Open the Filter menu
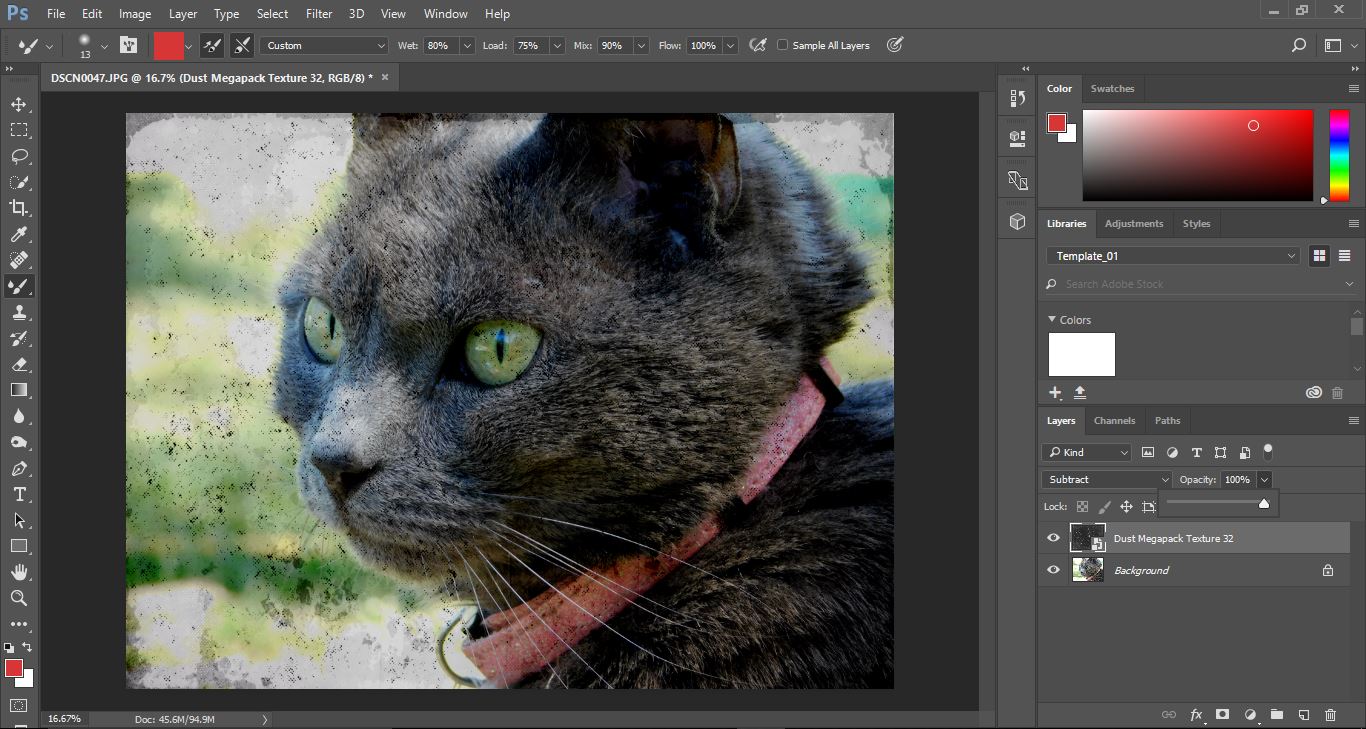 pos(319,14)
